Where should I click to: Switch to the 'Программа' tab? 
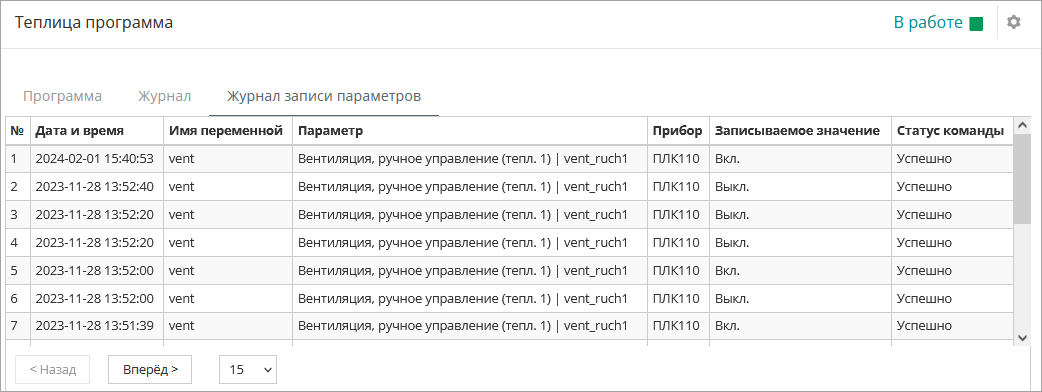[62, 96]
